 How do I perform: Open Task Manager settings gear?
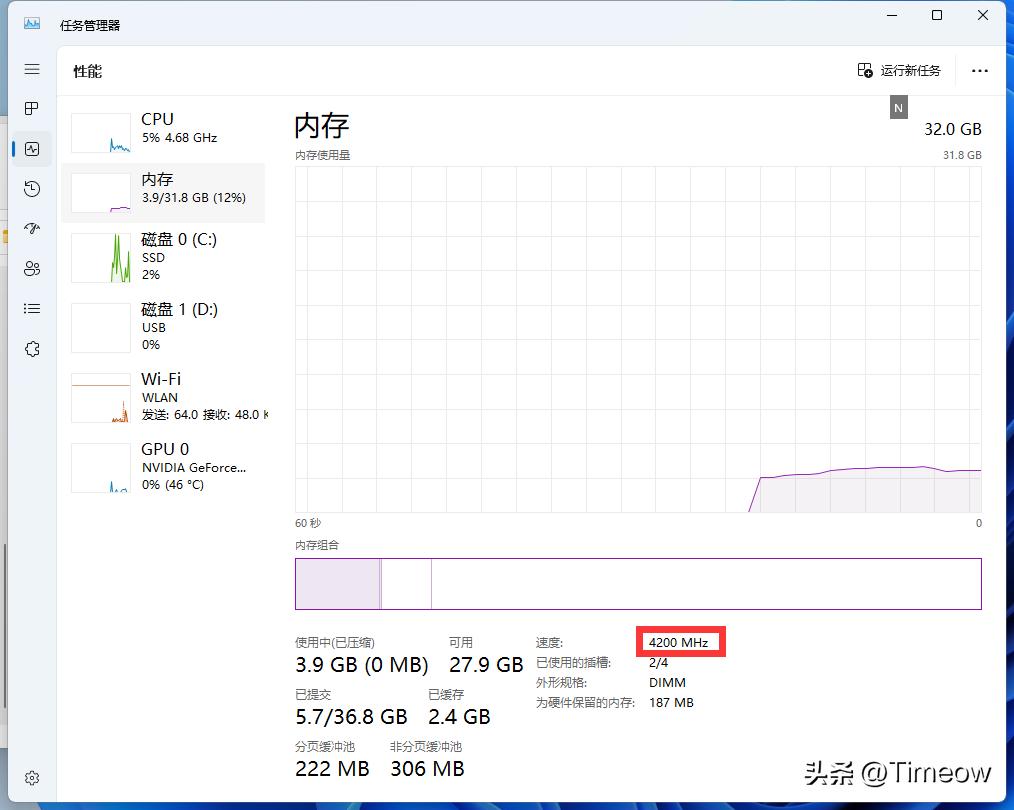31,777
